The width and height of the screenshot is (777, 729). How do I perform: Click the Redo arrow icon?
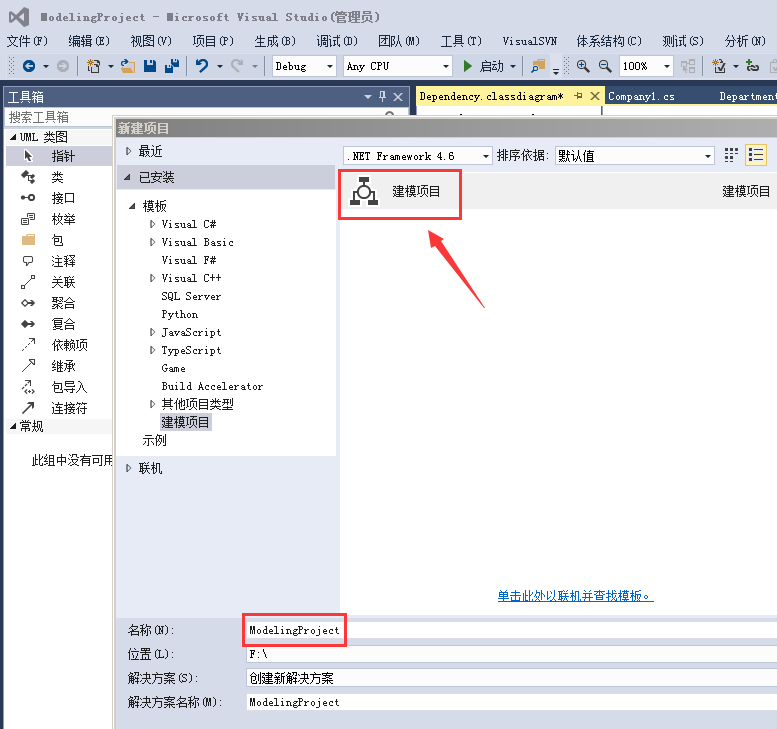click(x=237, y=66)
